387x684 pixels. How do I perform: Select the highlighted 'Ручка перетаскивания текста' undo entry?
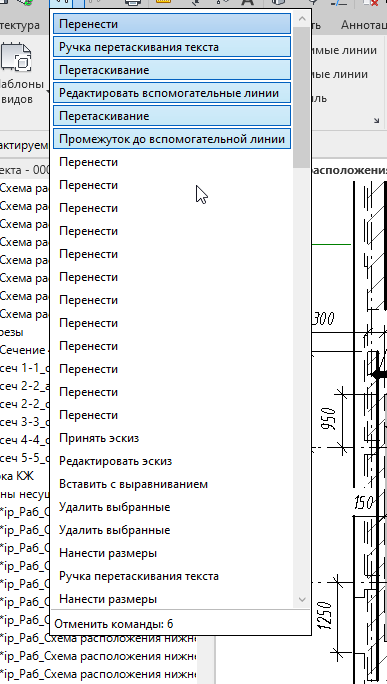point(172,47)
